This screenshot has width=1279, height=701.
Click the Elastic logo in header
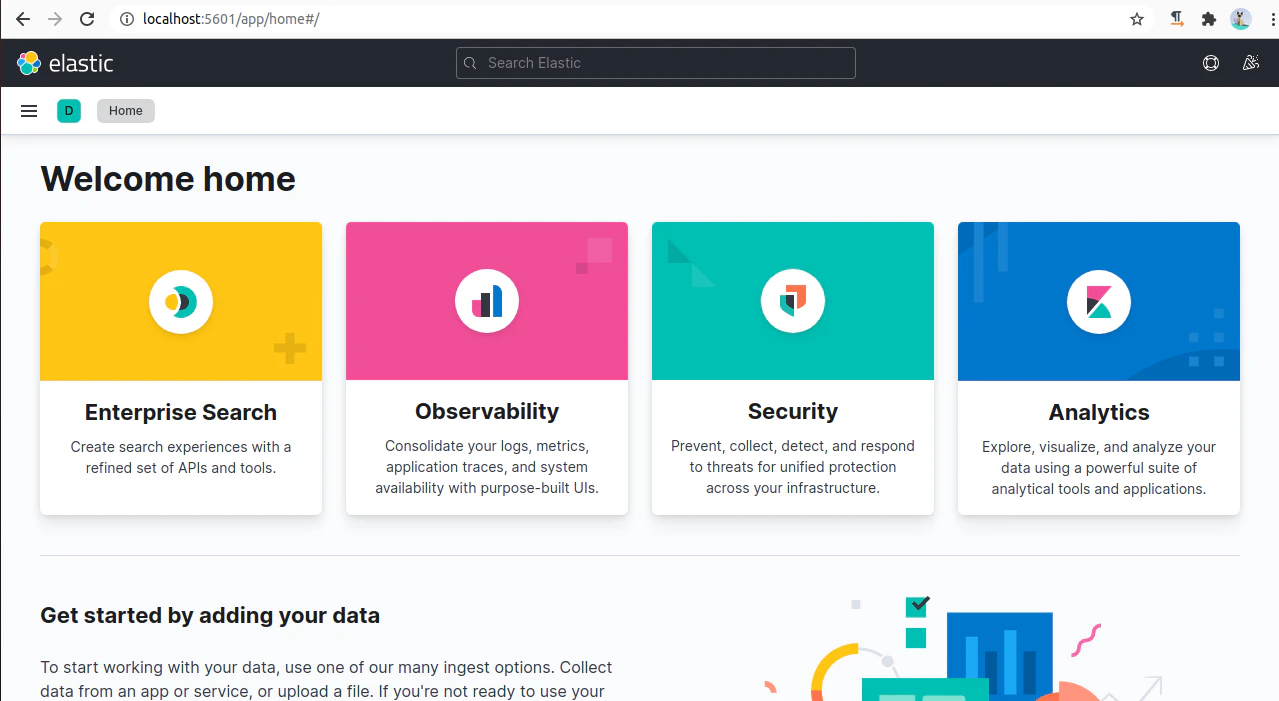coord(65,63)
